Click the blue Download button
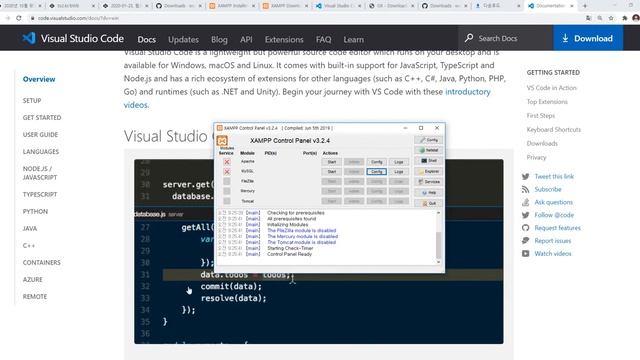 pyautogui.click(x=588, y=38)
